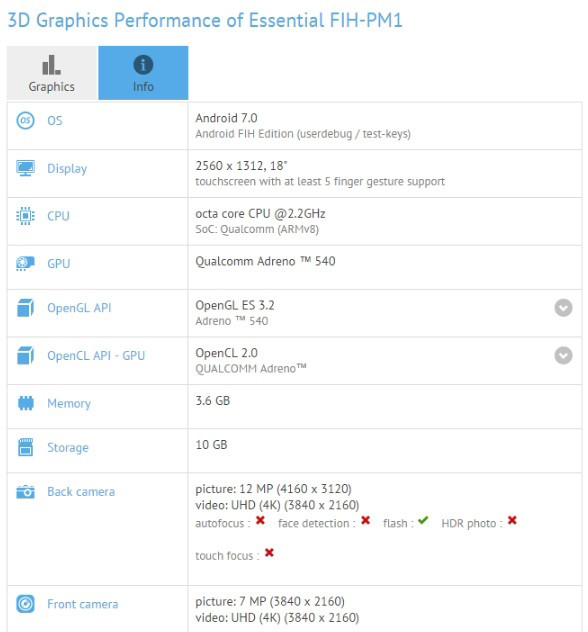Click the Front camera lens icon
The height and width of the screenshot is (632, 588).
coord(25,604)
